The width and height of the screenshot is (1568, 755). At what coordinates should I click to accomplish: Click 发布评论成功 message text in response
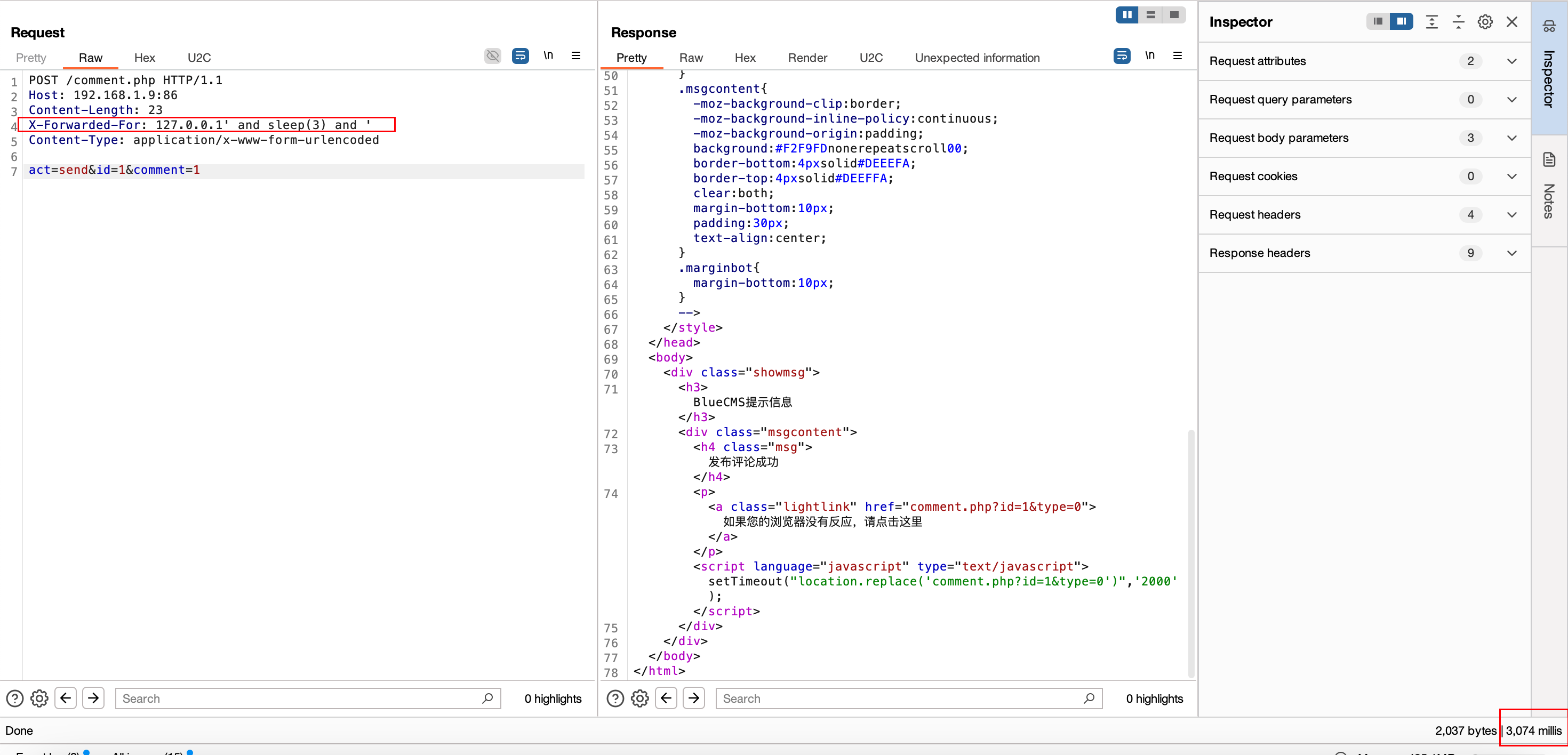click(x=743, y=462)
